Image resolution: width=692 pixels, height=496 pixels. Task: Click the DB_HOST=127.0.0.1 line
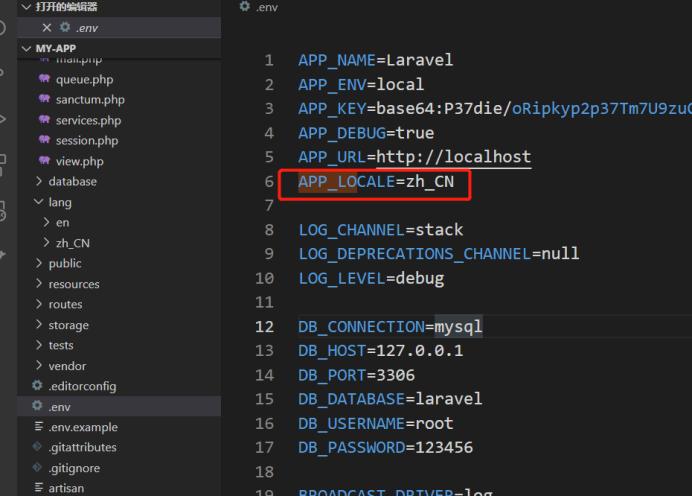click(x=380, y=351)
